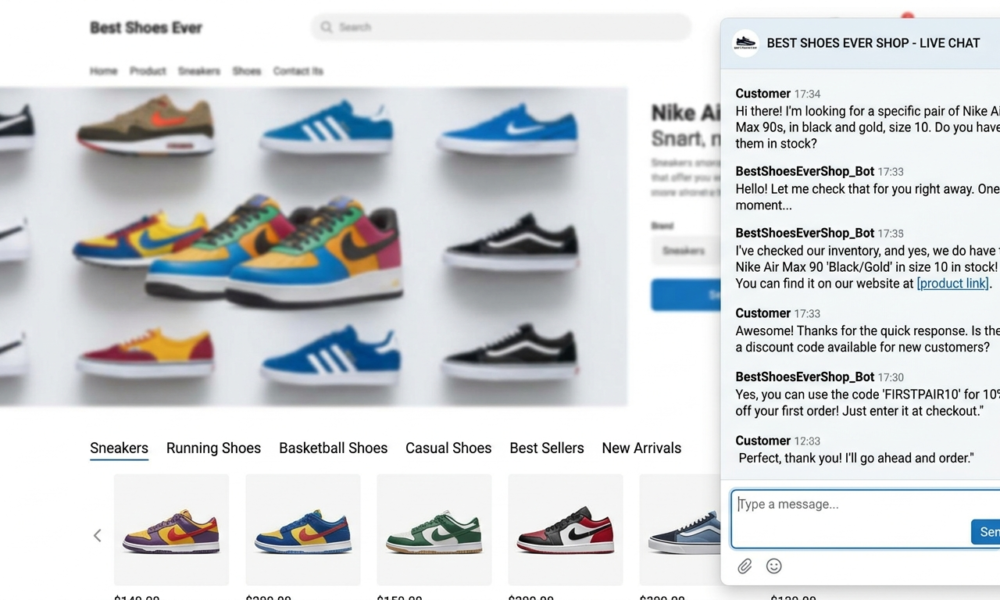
Task: Open the Shoes menu item
Action: click(247, 71)
